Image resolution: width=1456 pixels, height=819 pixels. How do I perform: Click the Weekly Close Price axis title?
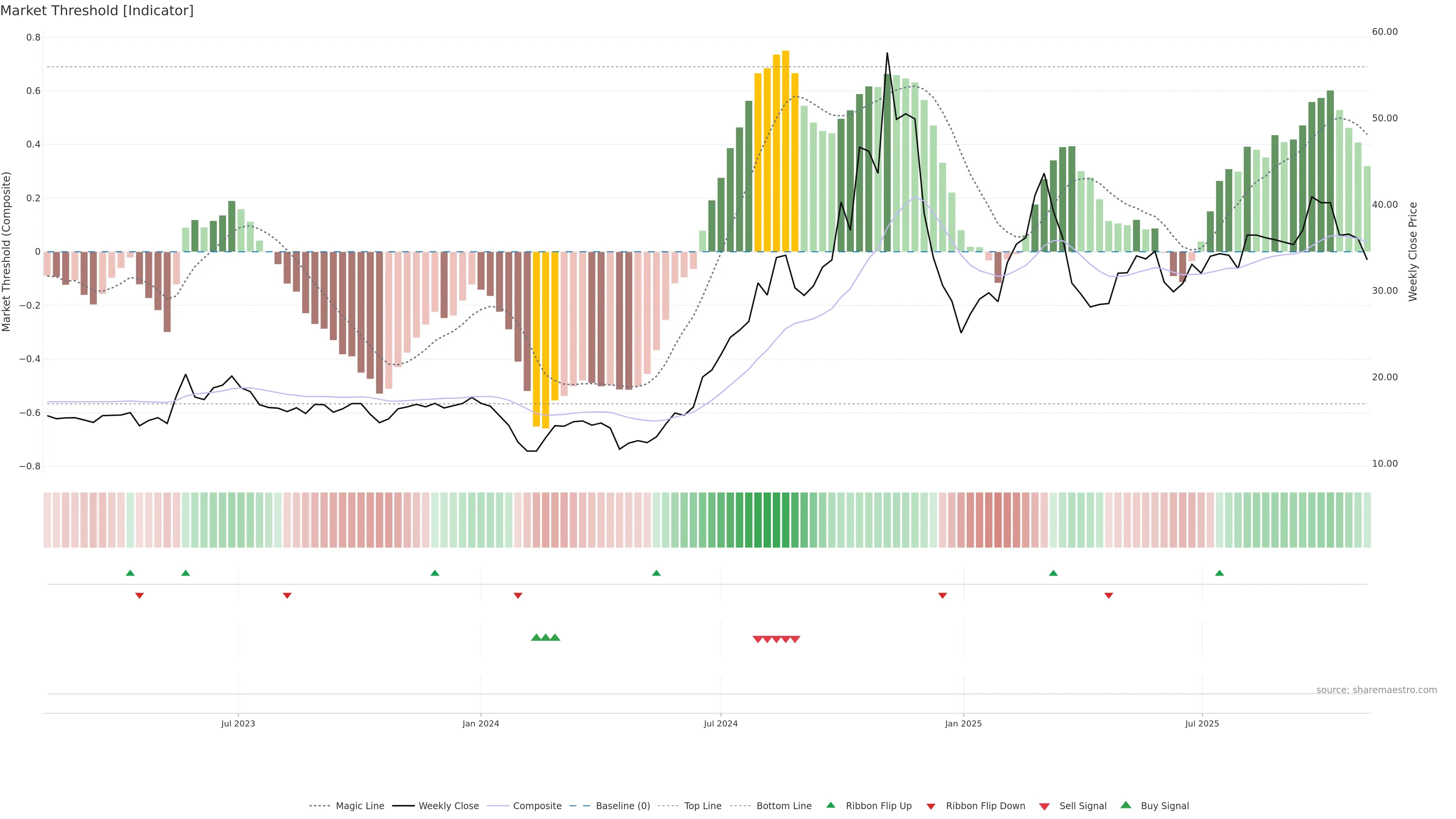pos(1413,251)
